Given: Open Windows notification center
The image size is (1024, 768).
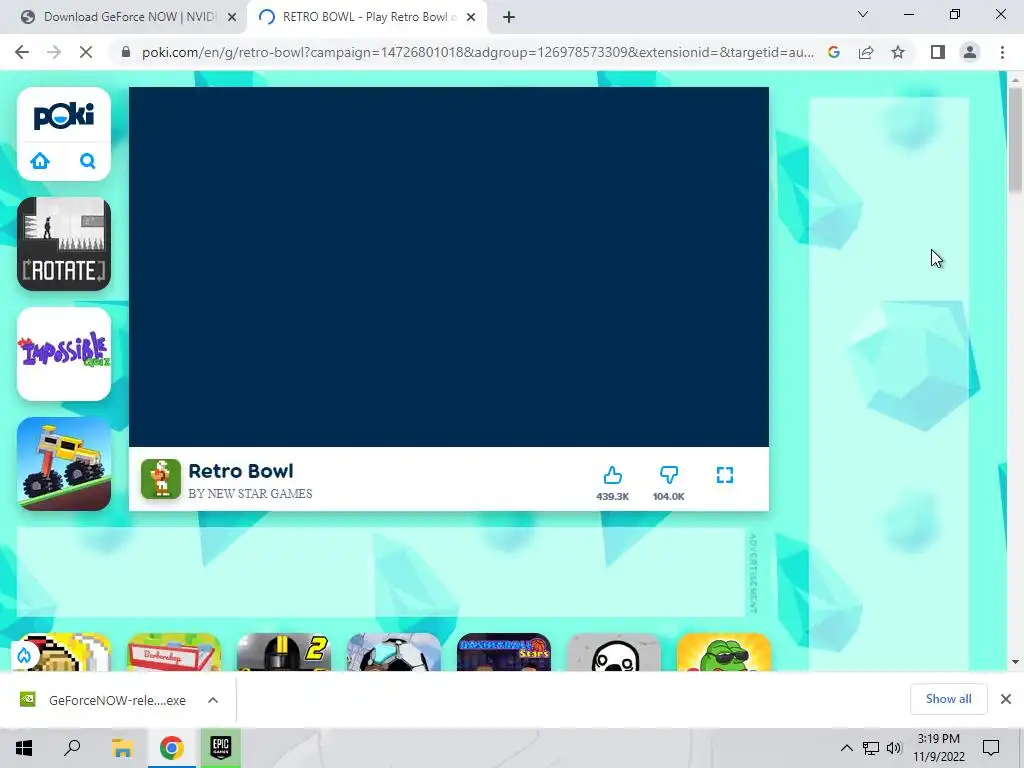Looking at the screenshot, I should (991, 748).
